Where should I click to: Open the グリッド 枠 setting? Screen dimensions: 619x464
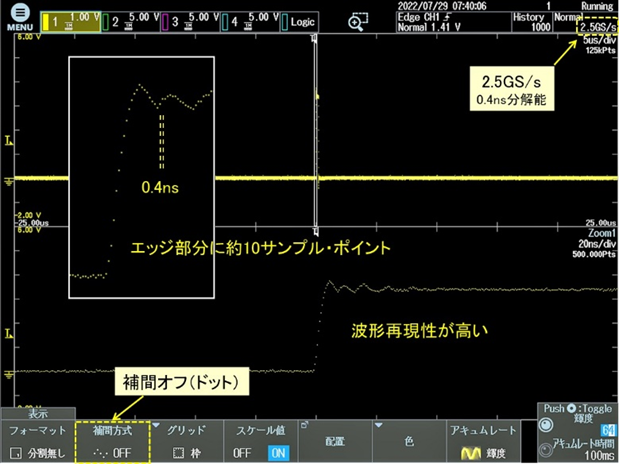(187, 441)
